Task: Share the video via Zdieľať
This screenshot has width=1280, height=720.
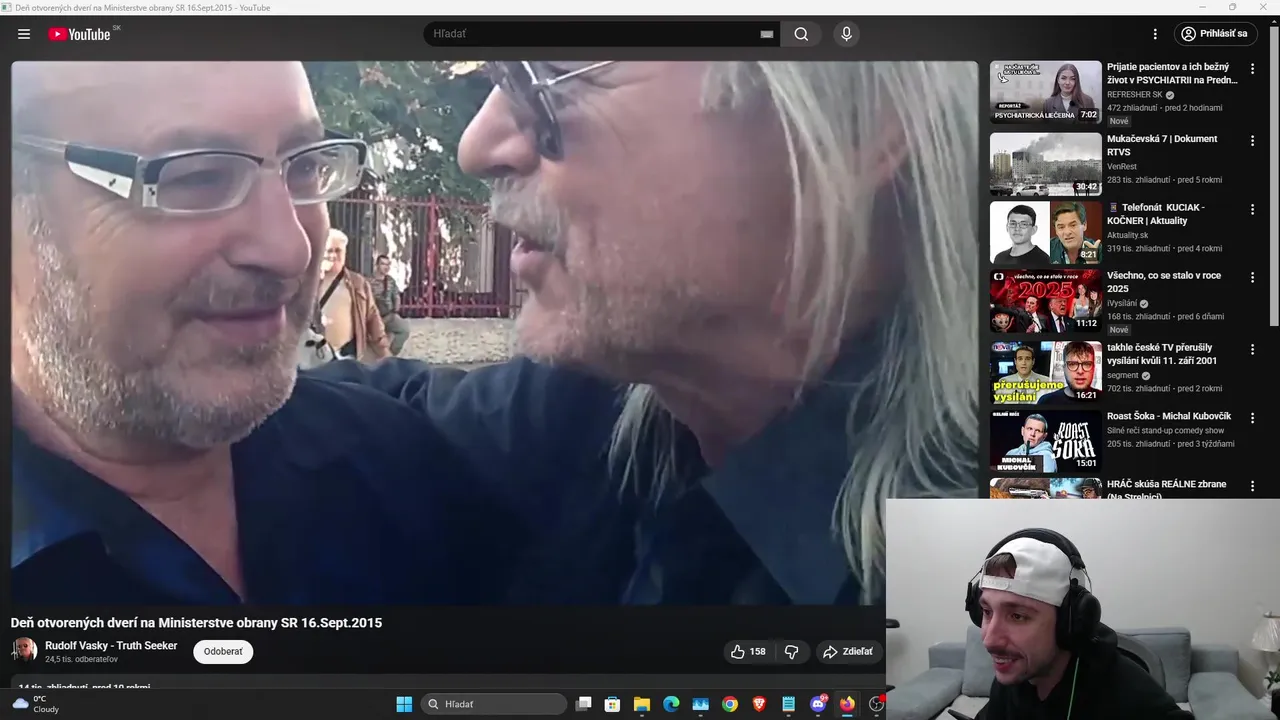Action: 849,652
